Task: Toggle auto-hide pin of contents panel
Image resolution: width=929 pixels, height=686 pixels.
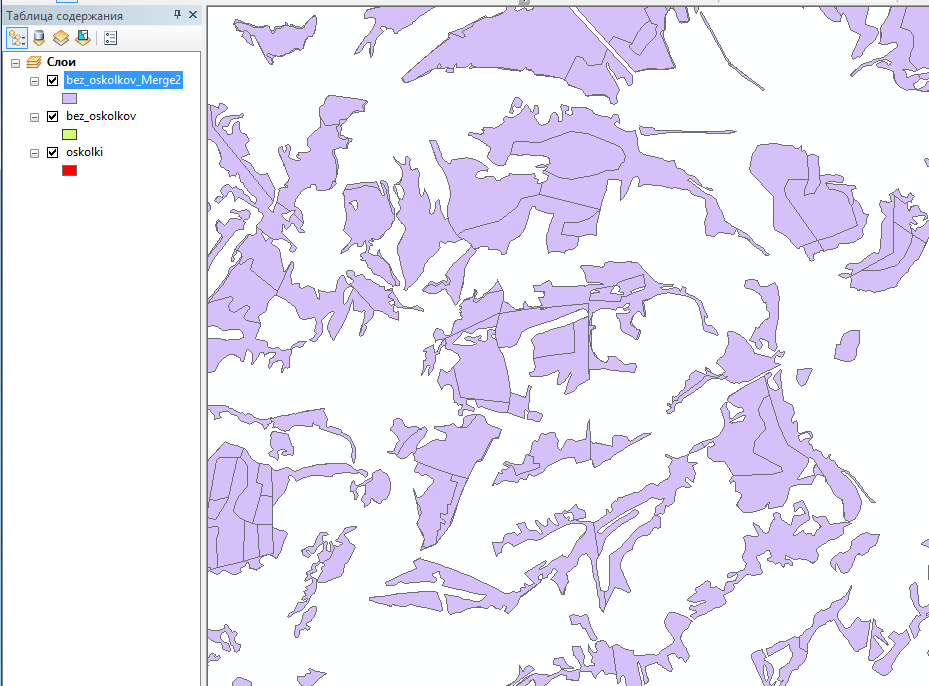Action: (x=177, y=15)
